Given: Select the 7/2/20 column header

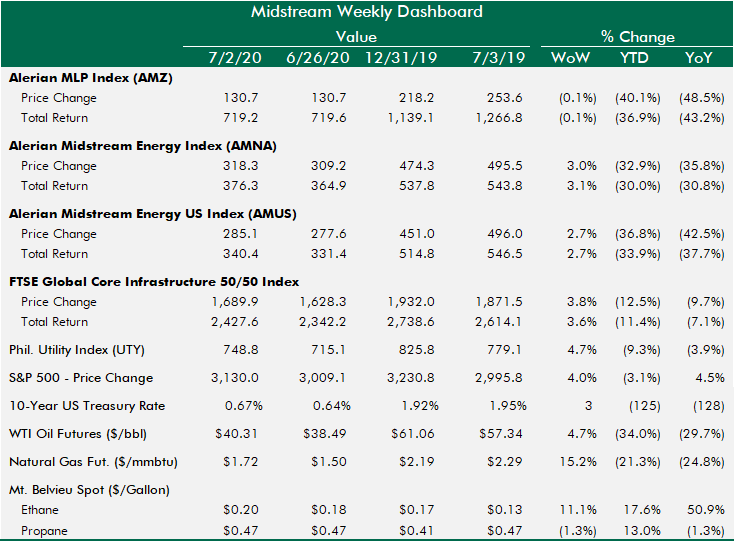Looking at the screenshot, I should coord(235,58).
